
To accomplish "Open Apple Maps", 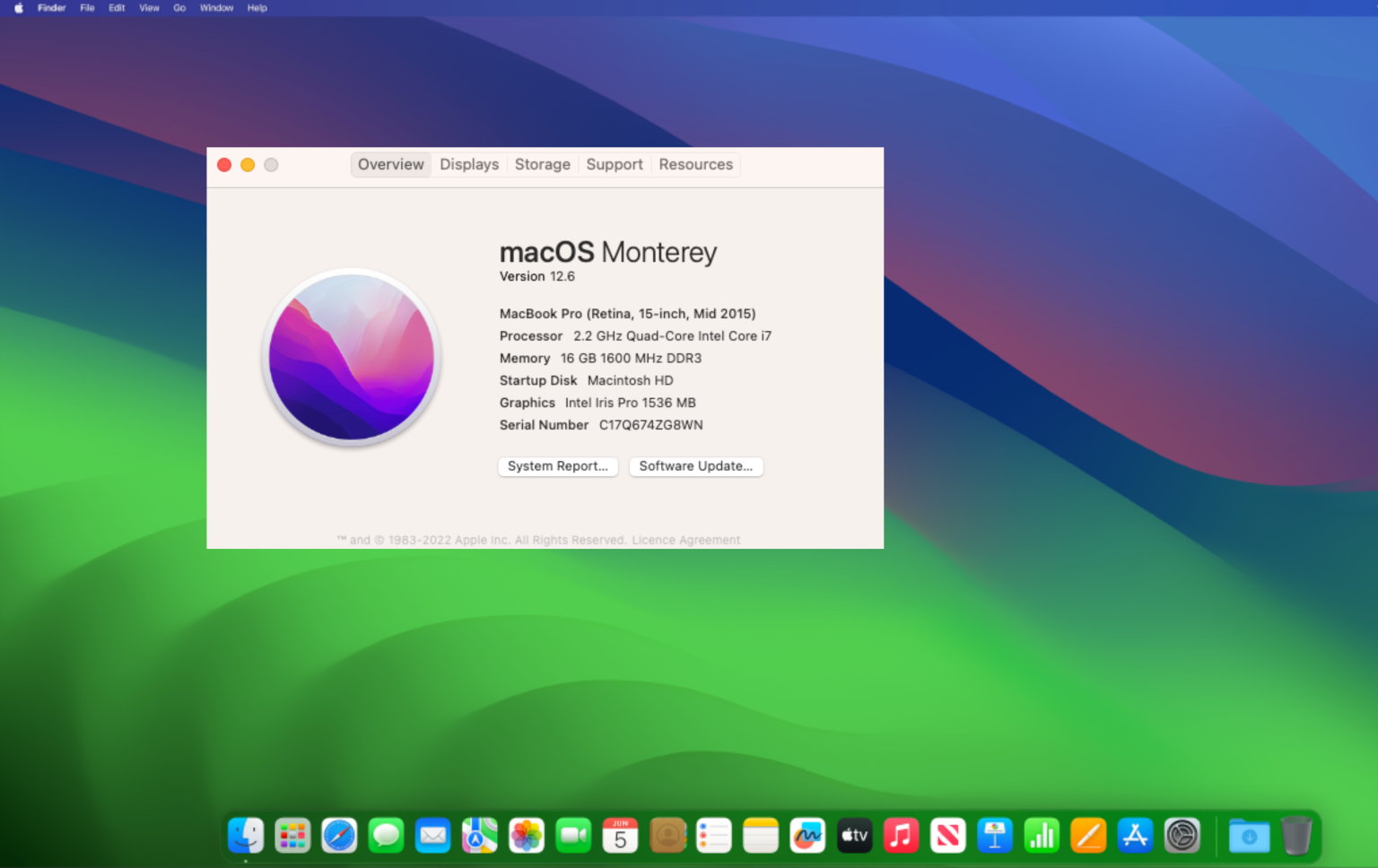I will pyautogui.click(x=479, y=835).
